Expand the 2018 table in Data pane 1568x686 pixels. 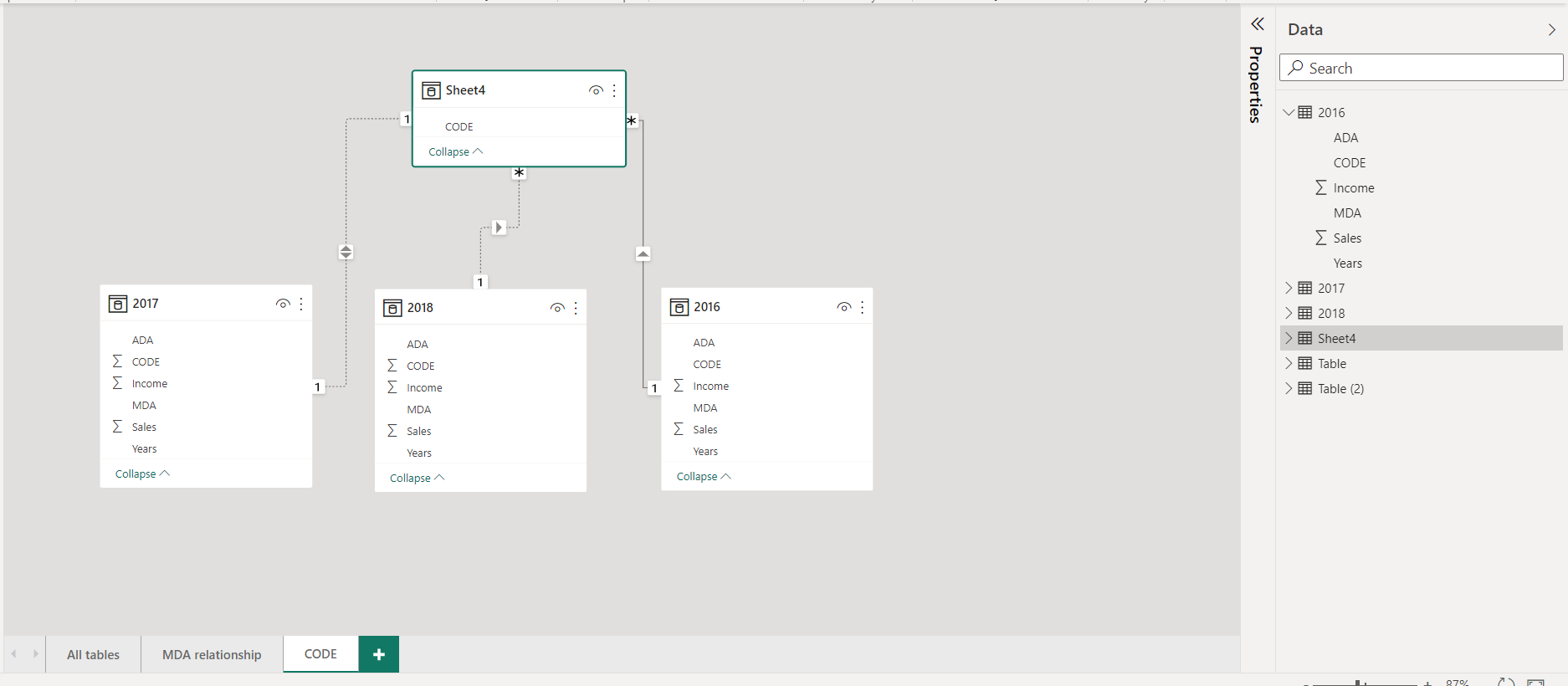(x=1289, y=313)
